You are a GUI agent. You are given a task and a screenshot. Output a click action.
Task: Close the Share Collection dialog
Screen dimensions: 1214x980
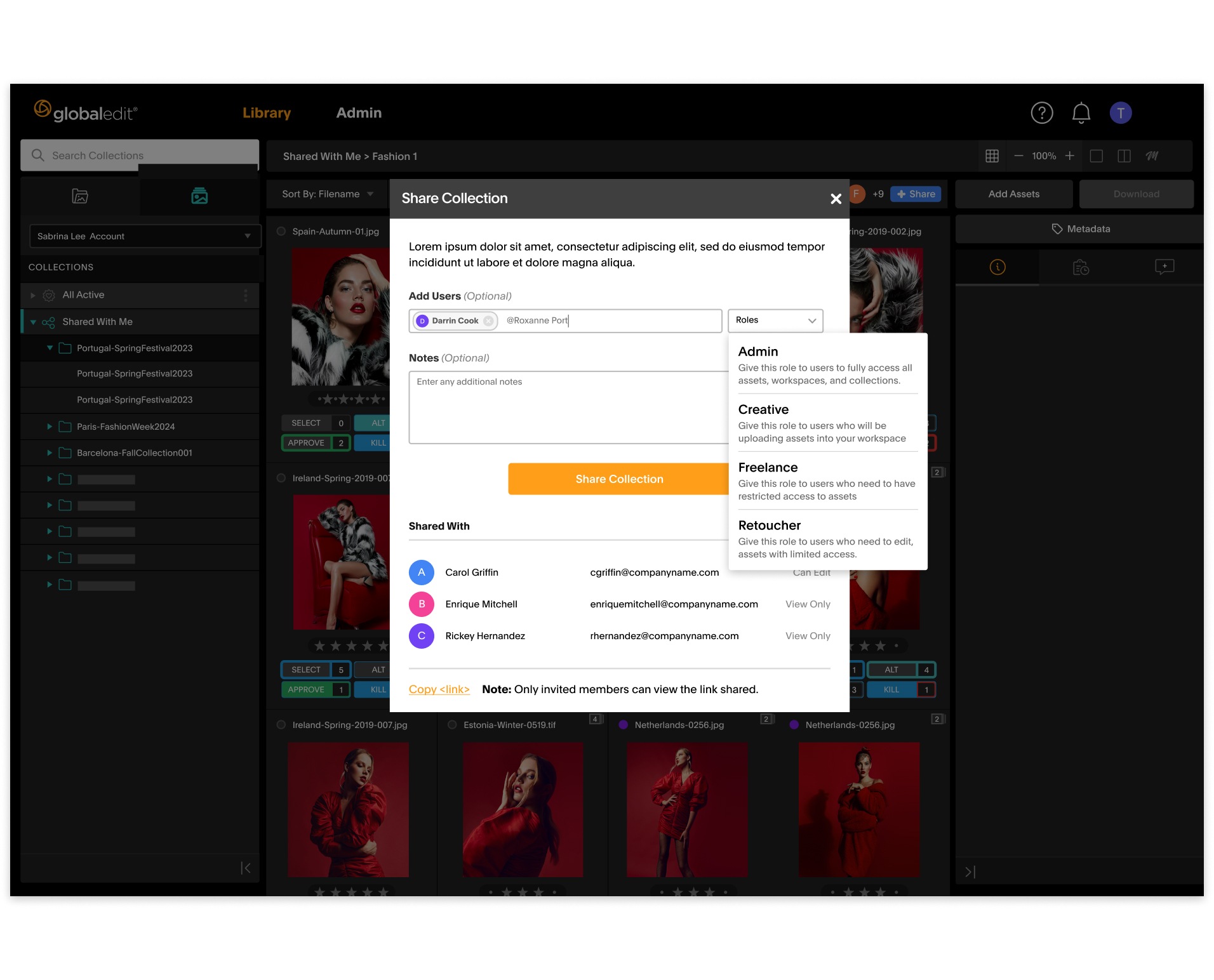[836, 199]
